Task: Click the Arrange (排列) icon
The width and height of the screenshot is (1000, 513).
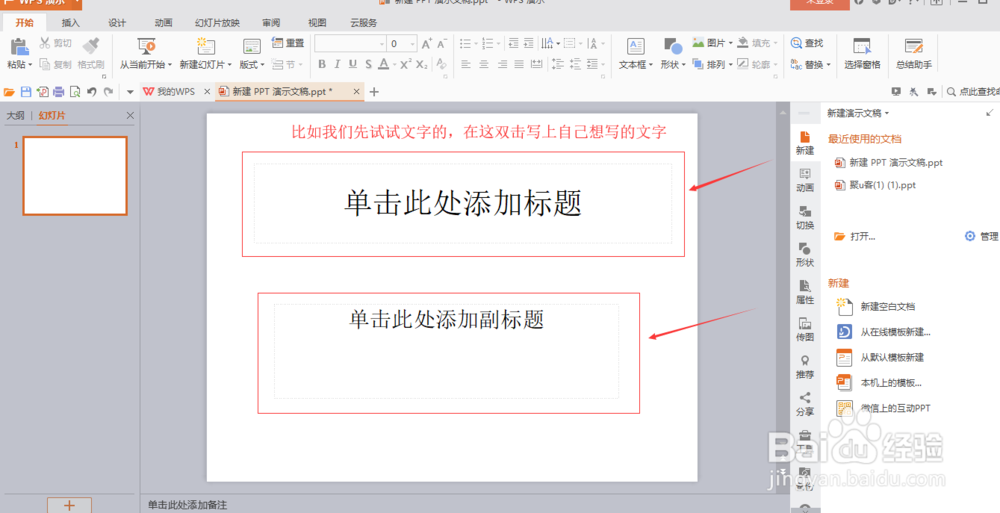Action: coord(698,64)
